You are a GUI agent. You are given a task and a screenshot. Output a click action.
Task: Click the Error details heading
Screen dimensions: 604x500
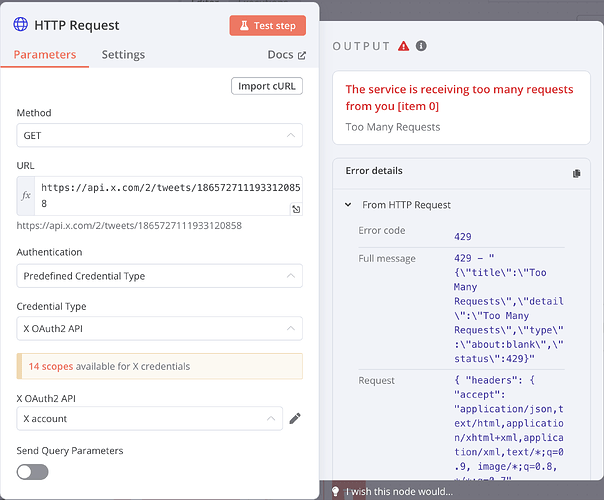click(x=374, y=171)
